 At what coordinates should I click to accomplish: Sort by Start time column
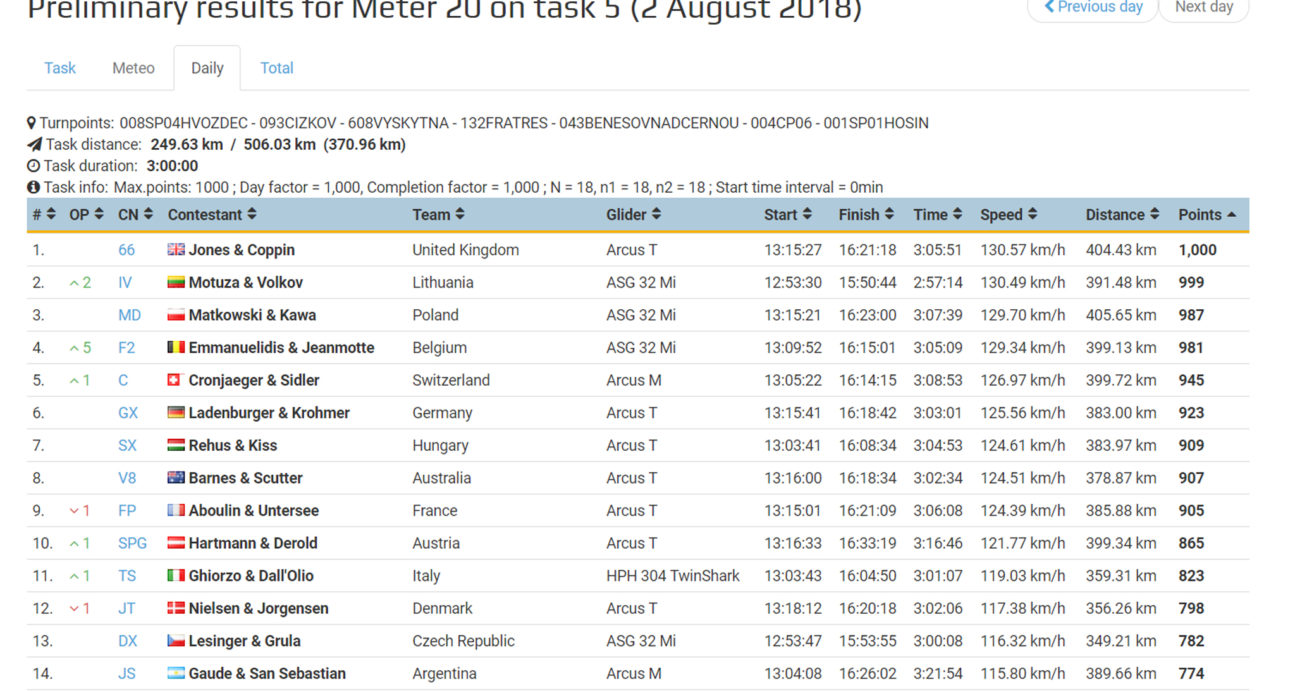[788, 215]
